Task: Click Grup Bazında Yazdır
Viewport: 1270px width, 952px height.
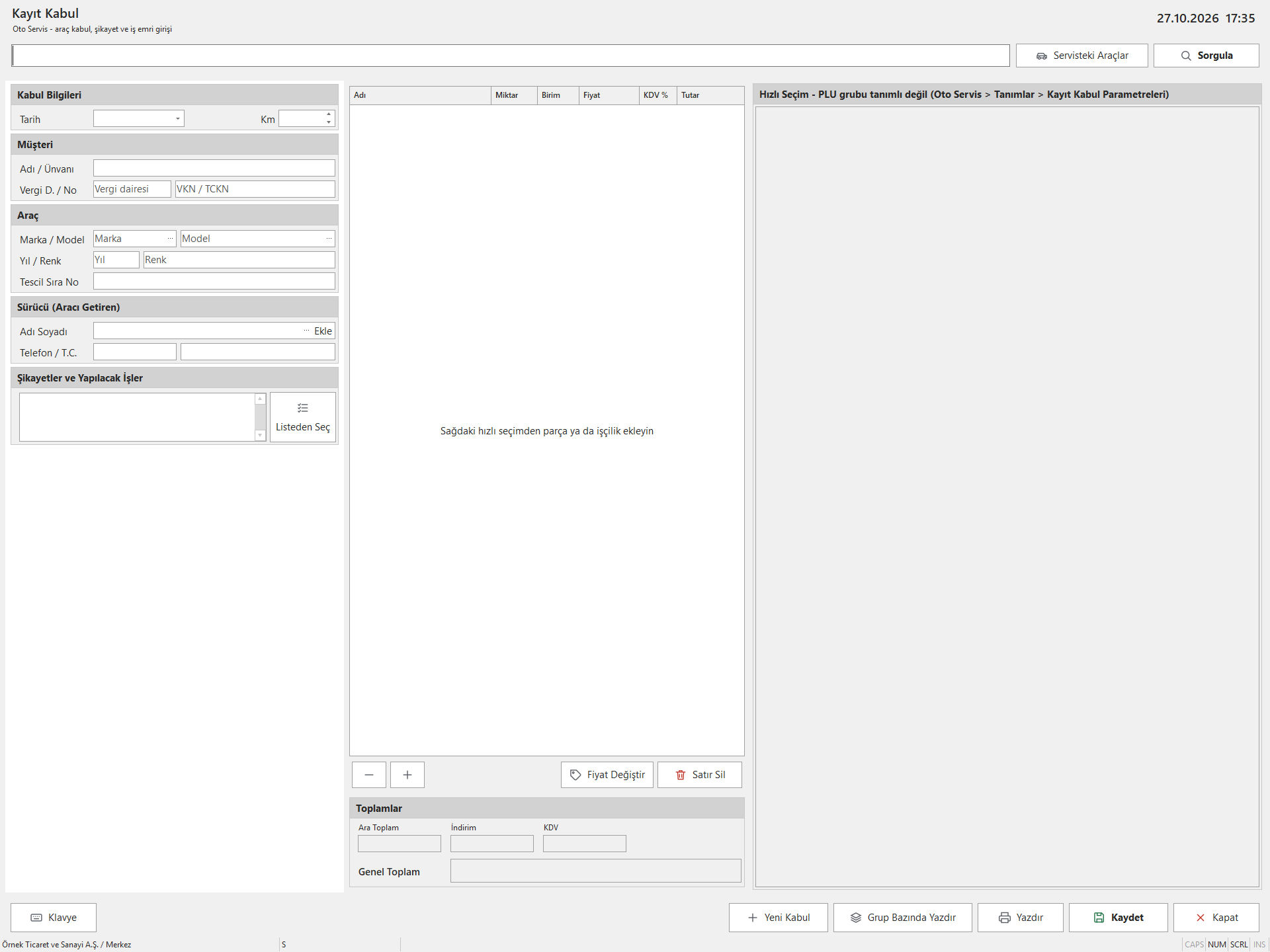Action: (x=903, y=918)
